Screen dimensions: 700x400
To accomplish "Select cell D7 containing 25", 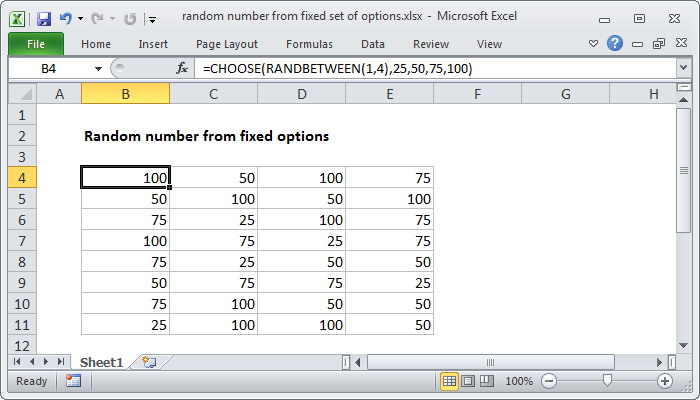I will (301, 241).
